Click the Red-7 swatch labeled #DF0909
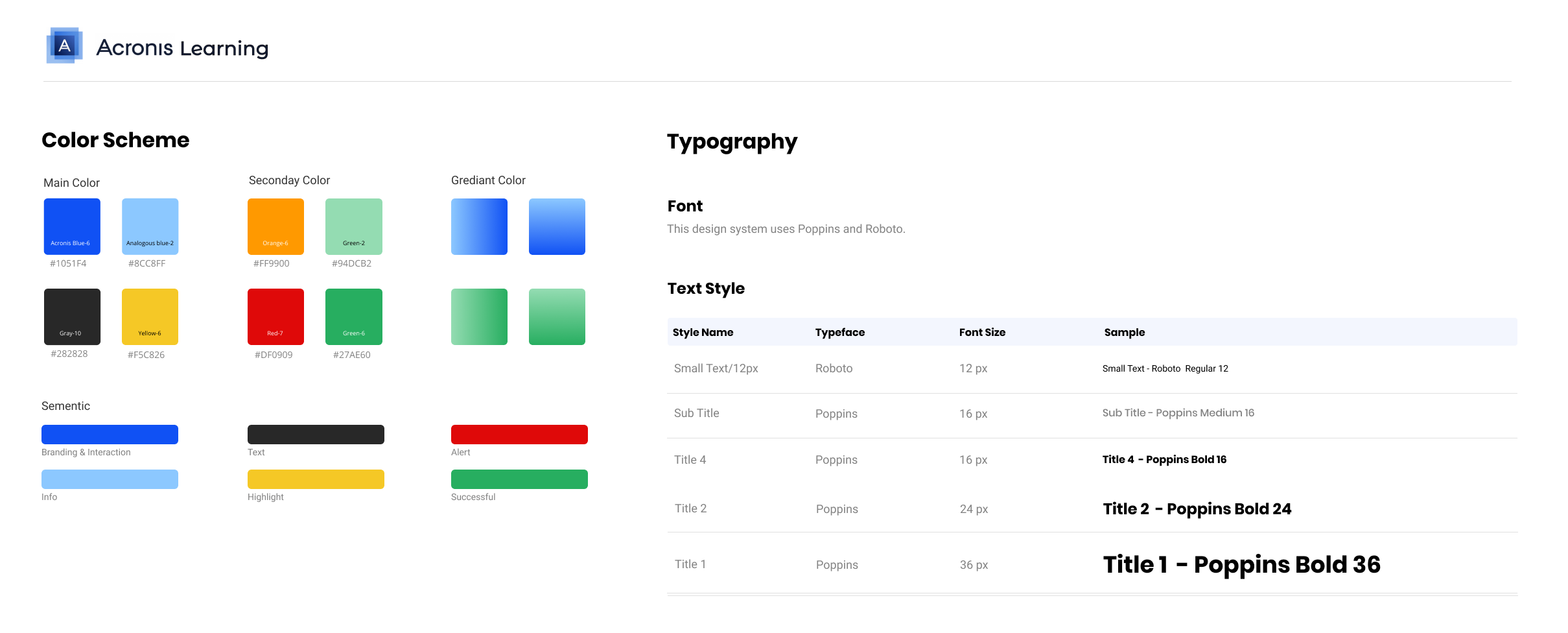This screenshot has height=633, width=1568. (275, 316)
